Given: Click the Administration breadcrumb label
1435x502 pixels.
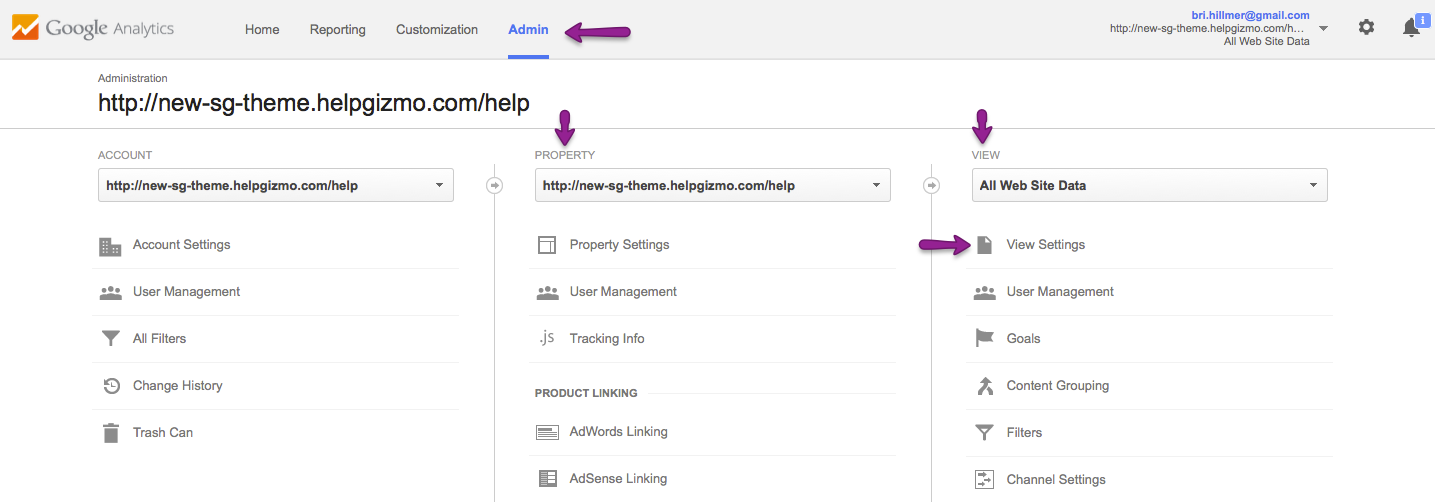Looking at the screenshot, I should click(133, 78).
